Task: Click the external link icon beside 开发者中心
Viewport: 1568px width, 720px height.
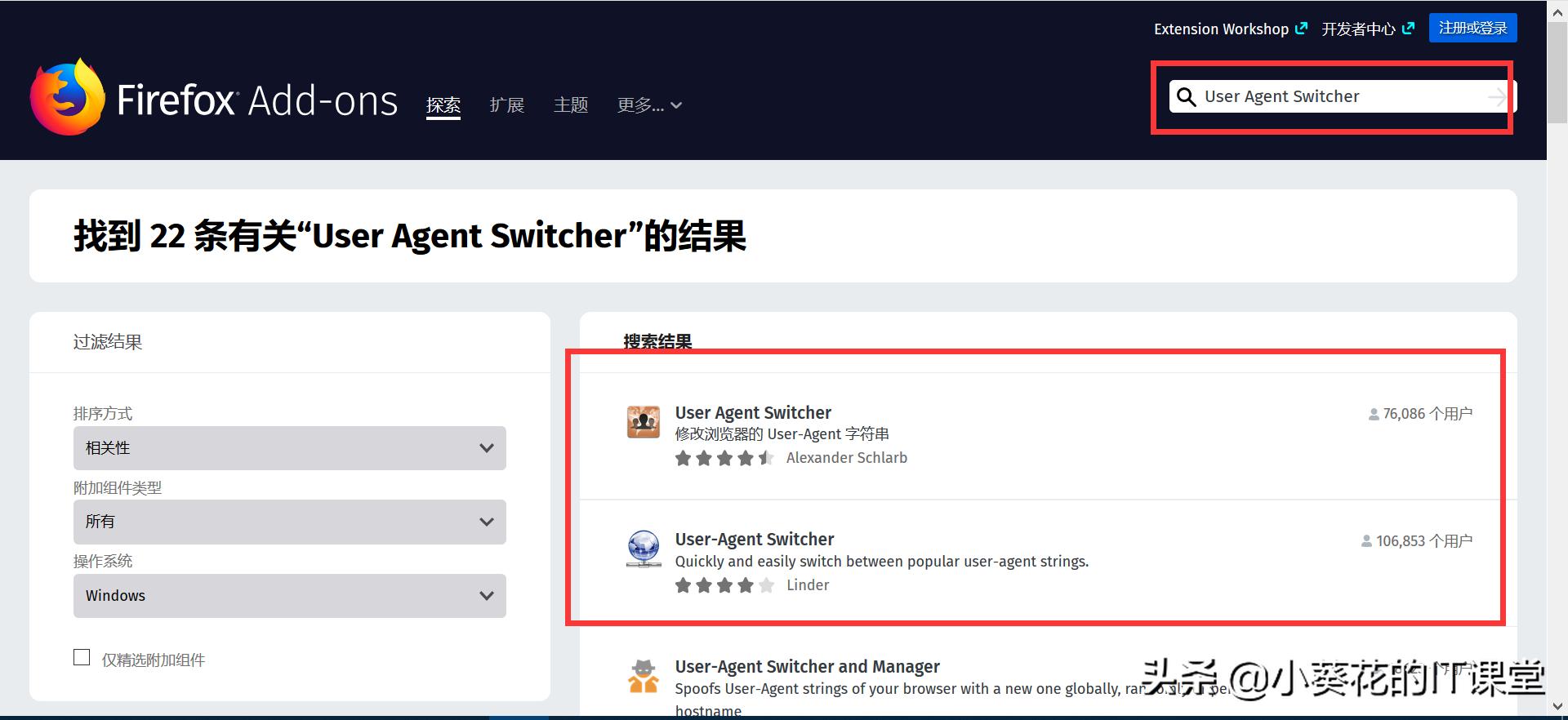Action: (x=1408, y=29)
